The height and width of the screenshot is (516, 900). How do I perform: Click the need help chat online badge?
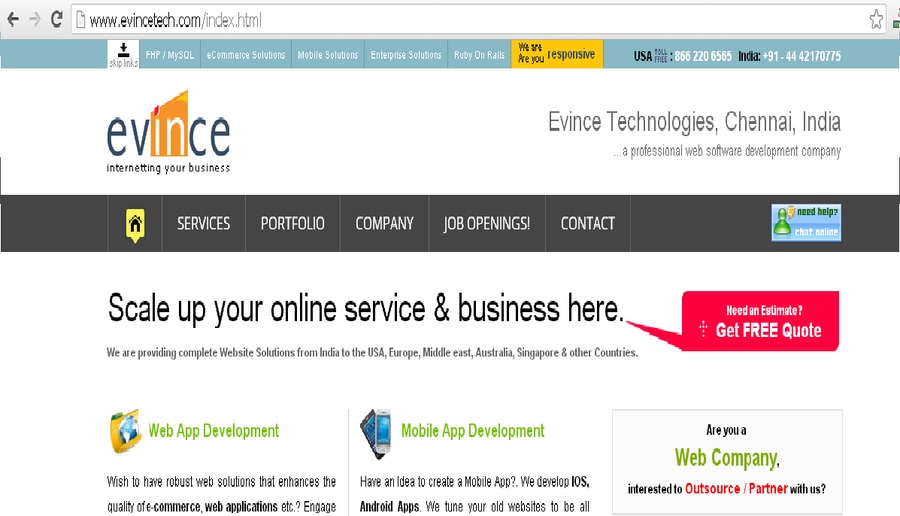click(x=806, y=222)
